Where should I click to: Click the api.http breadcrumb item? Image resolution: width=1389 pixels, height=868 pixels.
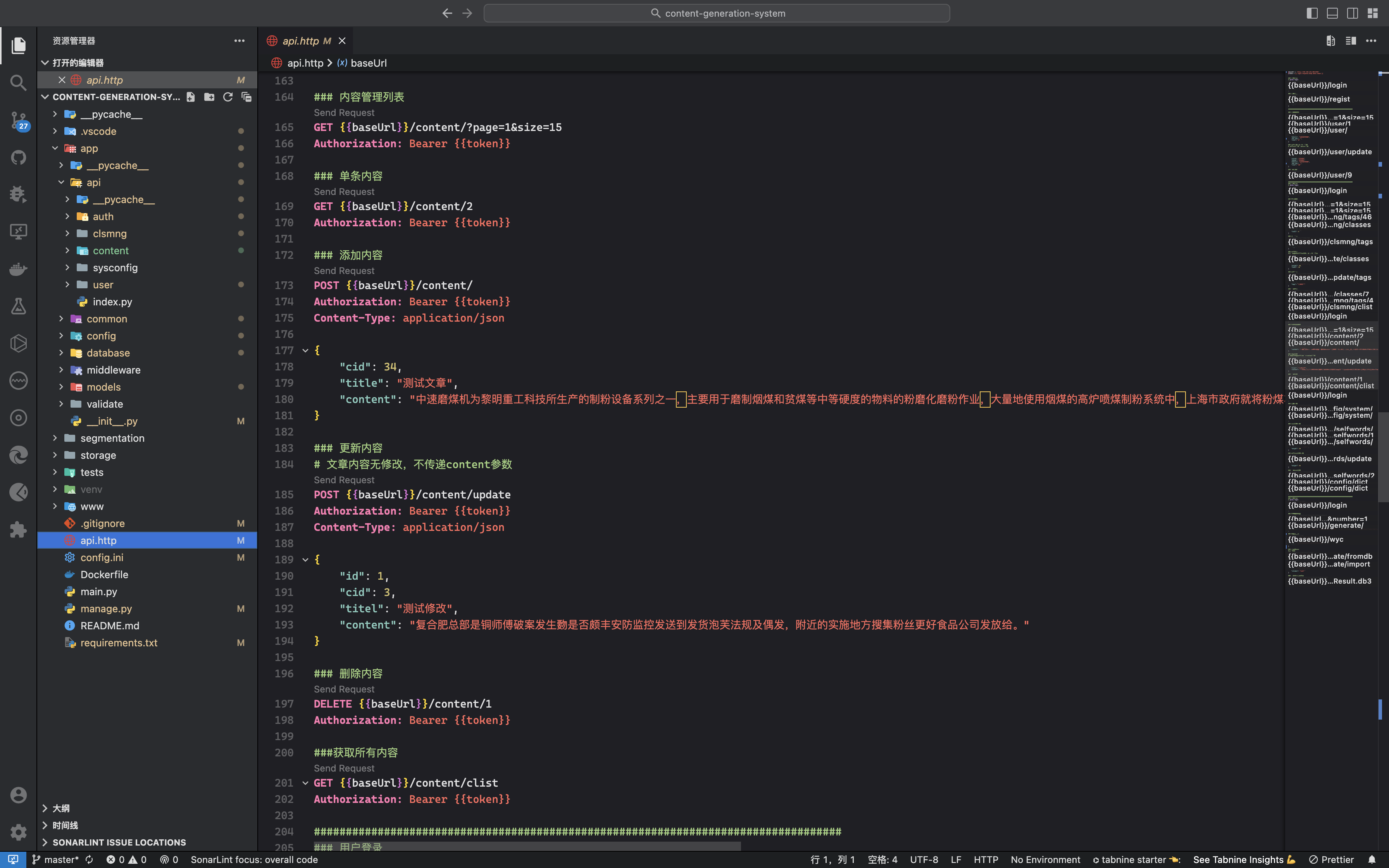tap(305, 63)
